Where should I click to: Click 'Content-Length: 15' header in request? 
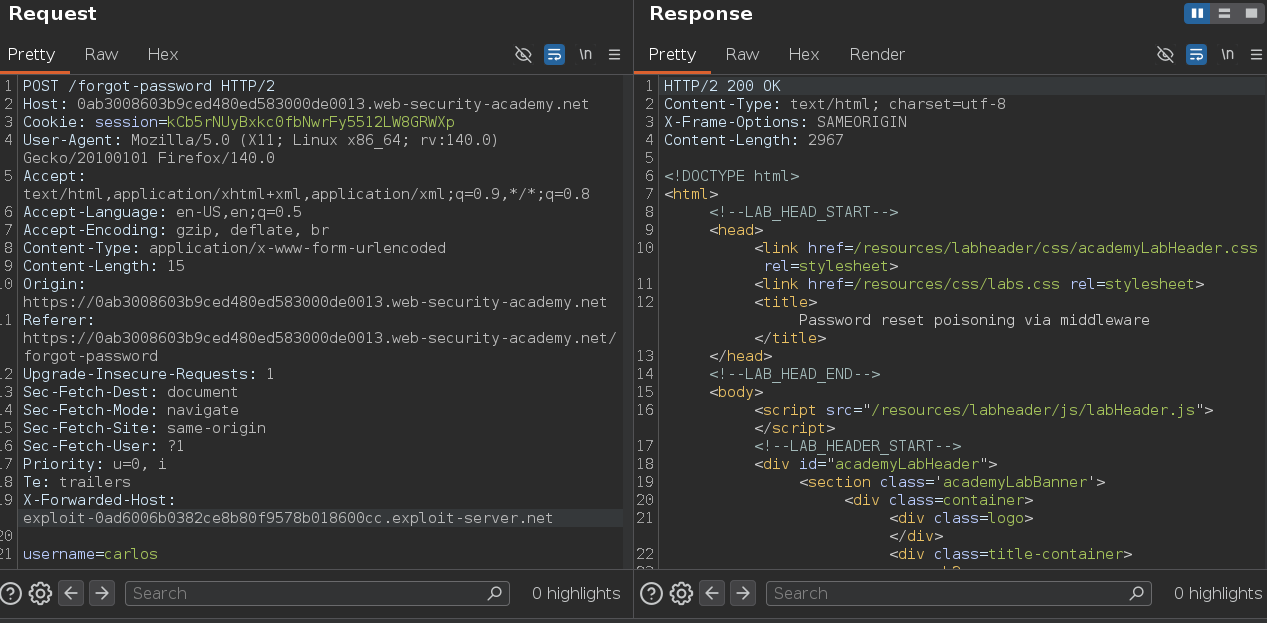[104, 266]
